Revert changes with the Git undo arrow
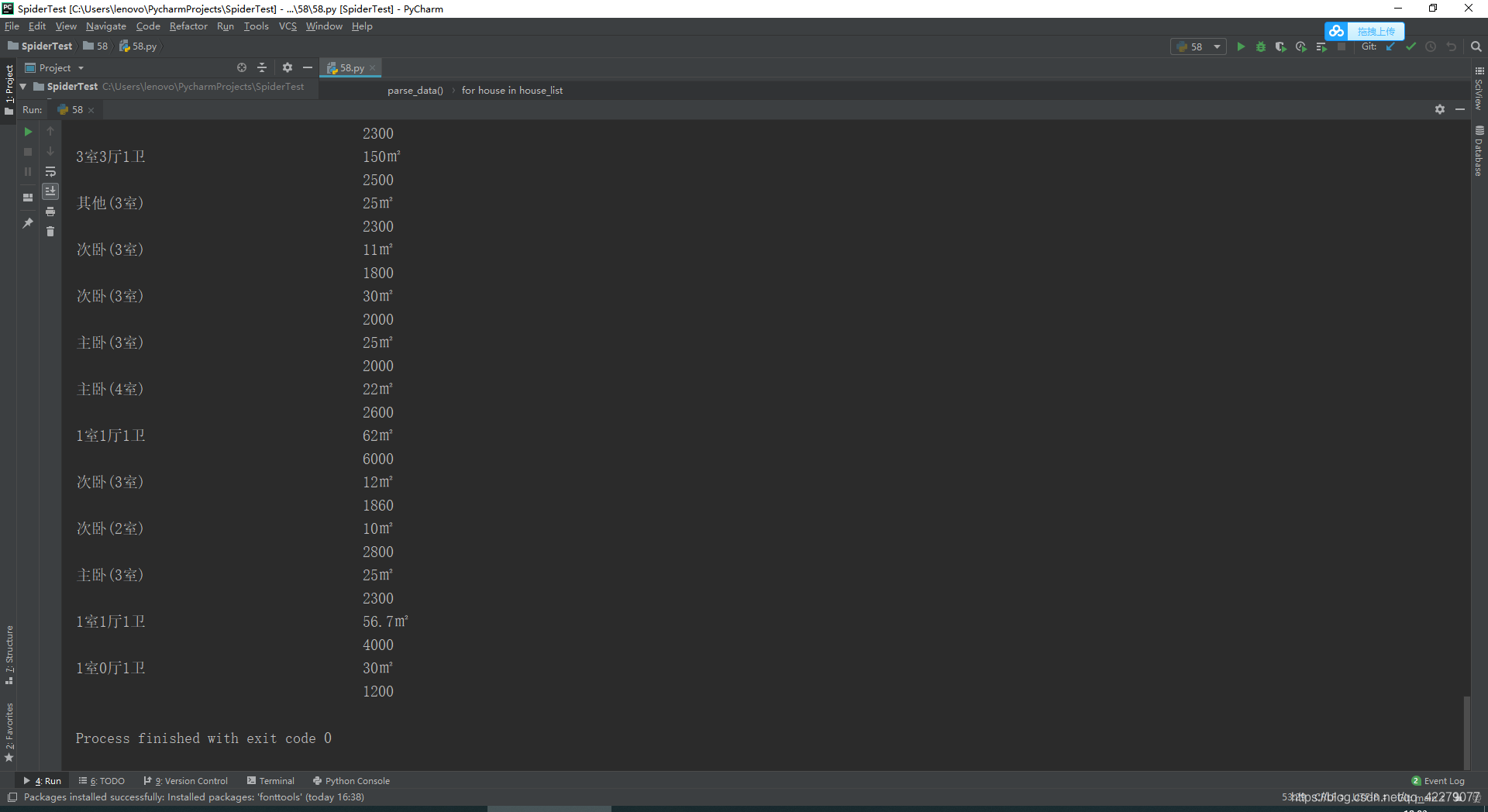 click(1451, 46)
